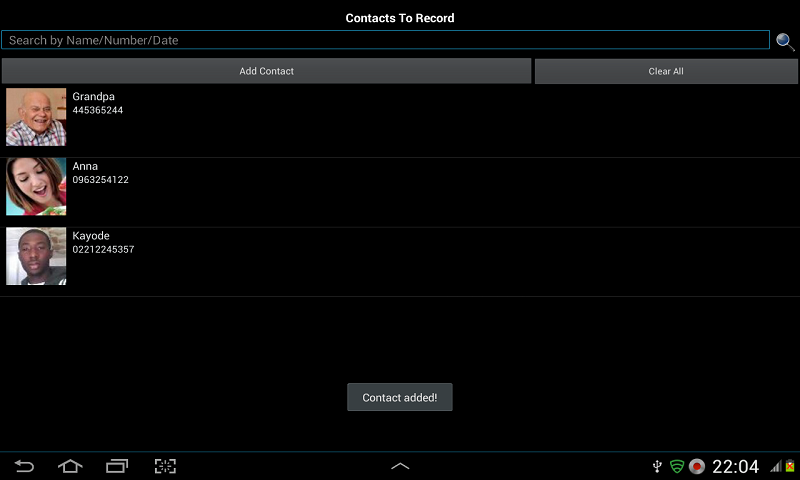This screenshot has width=800, height=480.
Task: Select Grandpa's contact photo
Action: pos(36,117)
